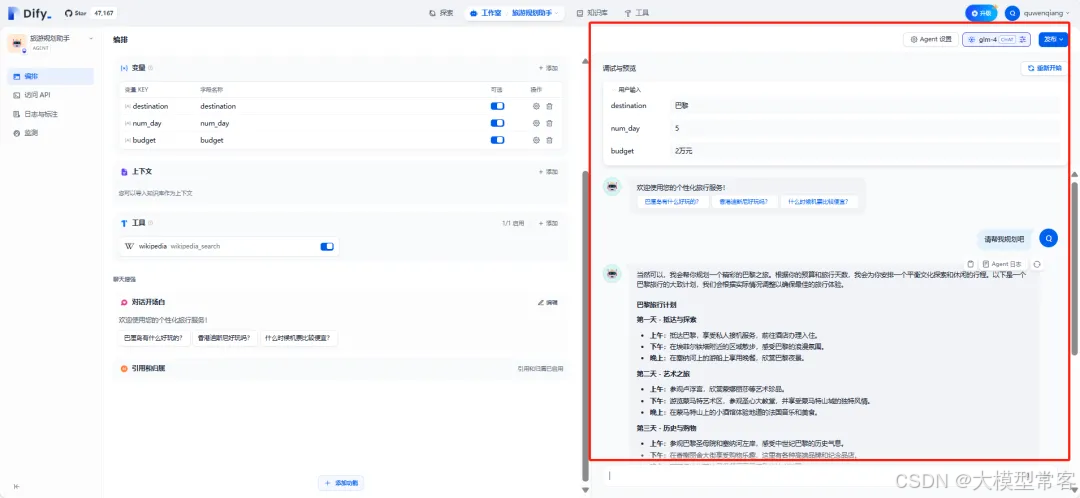Open Agent 设置 settings
Image resolution: width=1080 pixels, height=498 pixels.
pos(931,39)
